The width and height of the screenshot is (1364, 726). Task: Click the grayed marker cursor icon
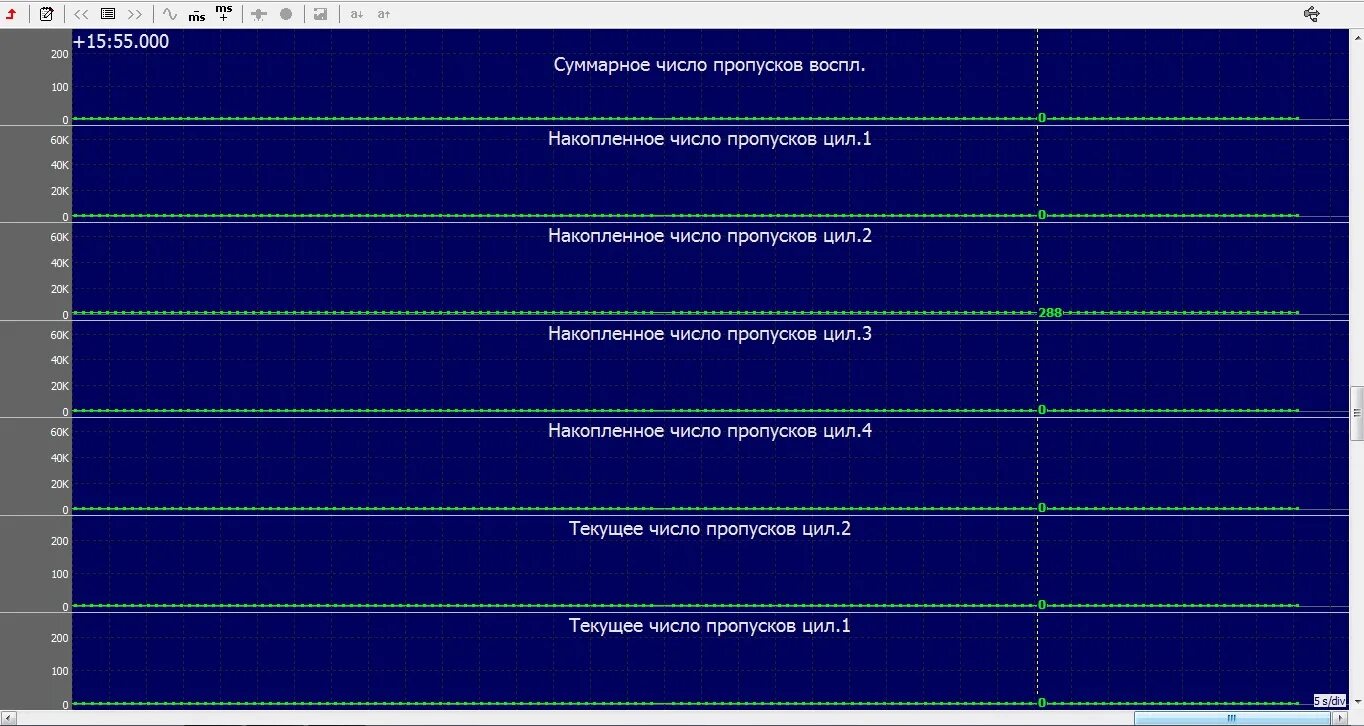coord(259,14)
